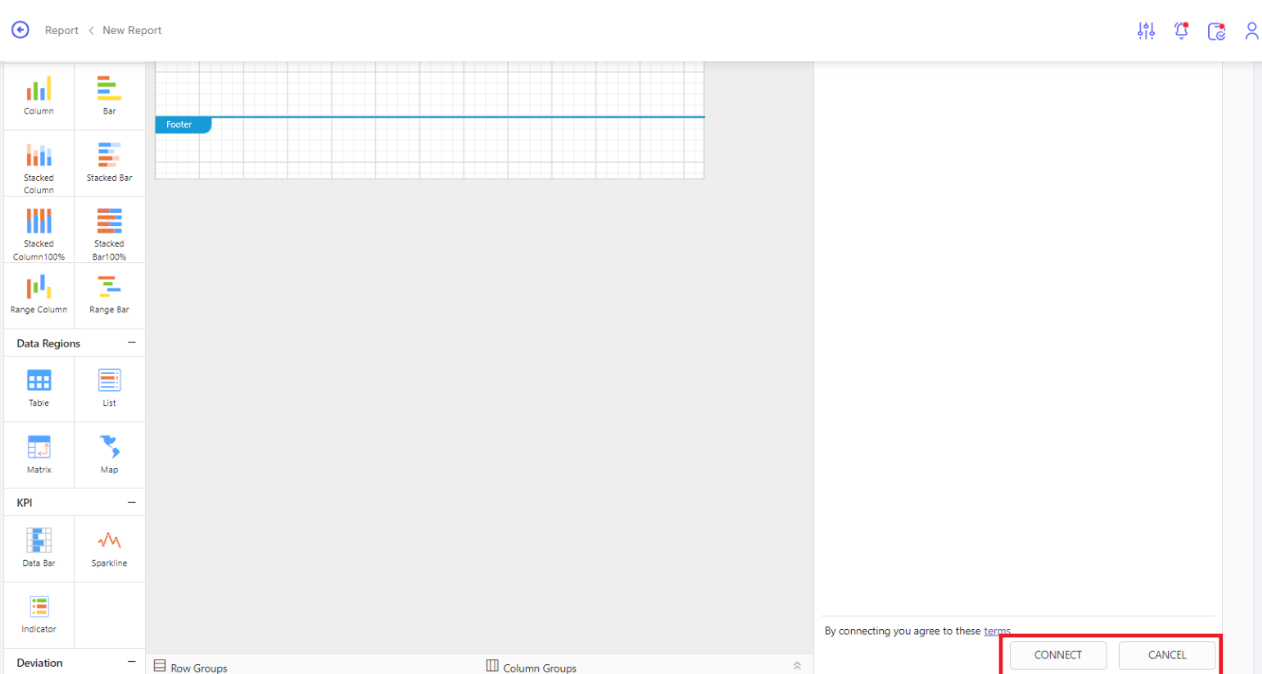Collapse the Data Regions section
Viewport: 1262px width, 674px height.
(131, 343)
